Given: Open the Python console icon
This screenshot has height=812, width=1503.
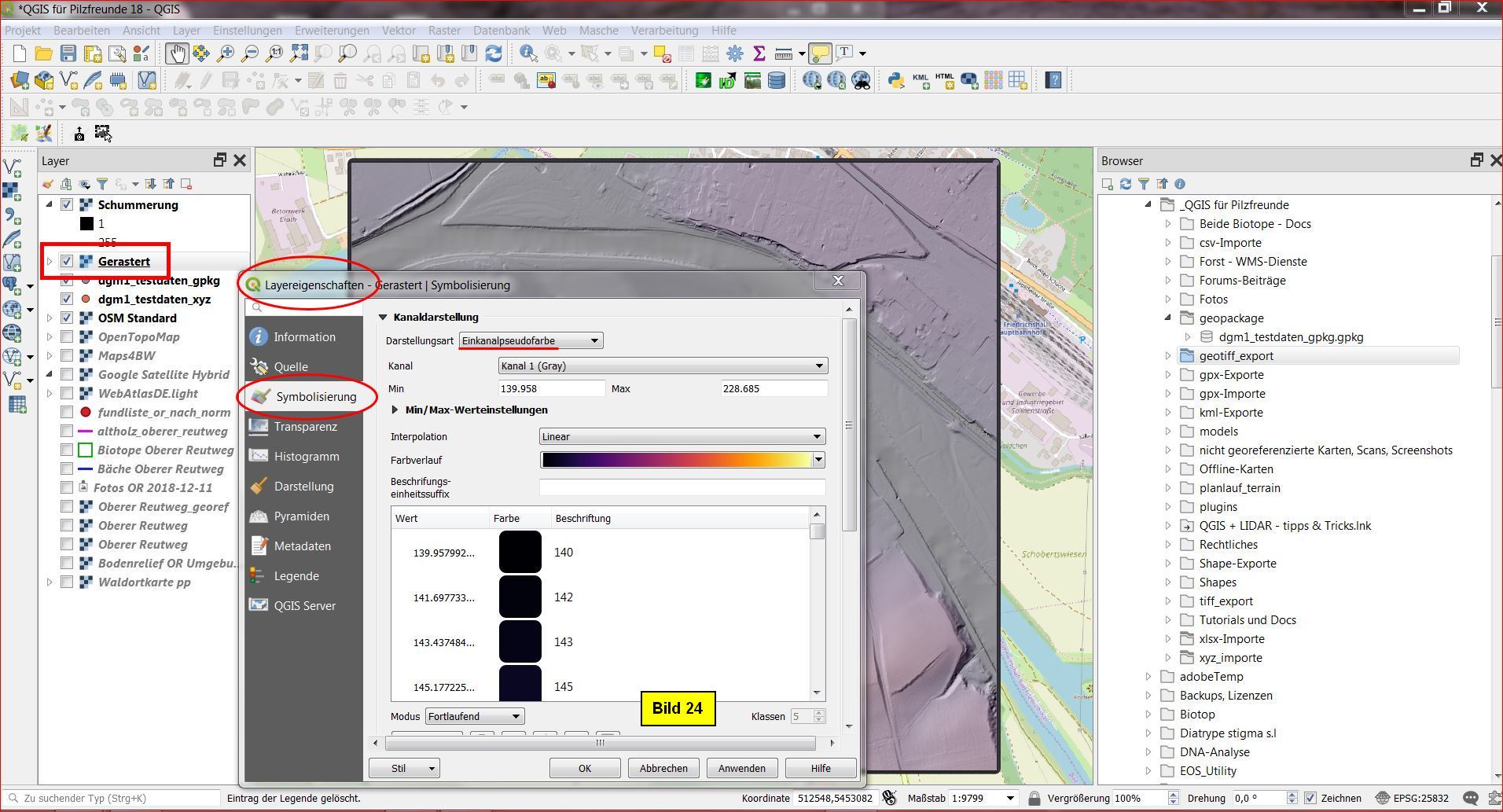Looking at the screenshot, I should 895,80.
